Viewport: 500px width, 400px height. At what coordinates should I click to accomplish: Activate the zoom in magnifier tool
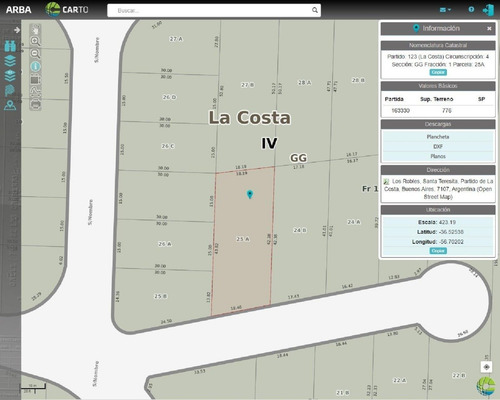pos(35,41)
